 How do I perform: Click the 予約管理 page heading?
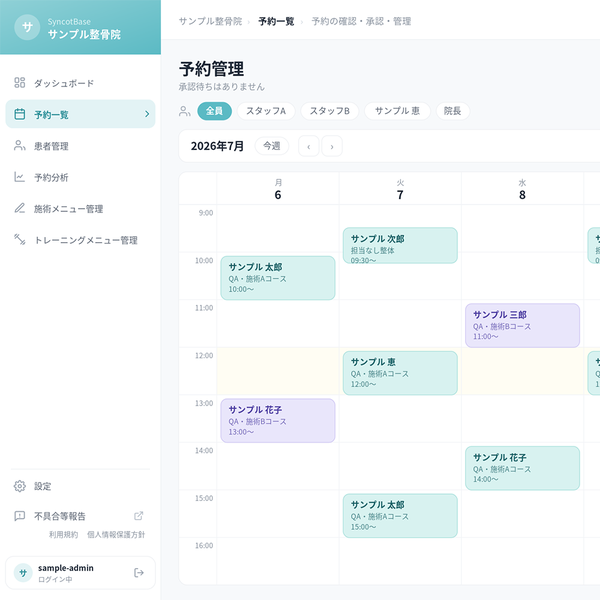tap(212, 69)
